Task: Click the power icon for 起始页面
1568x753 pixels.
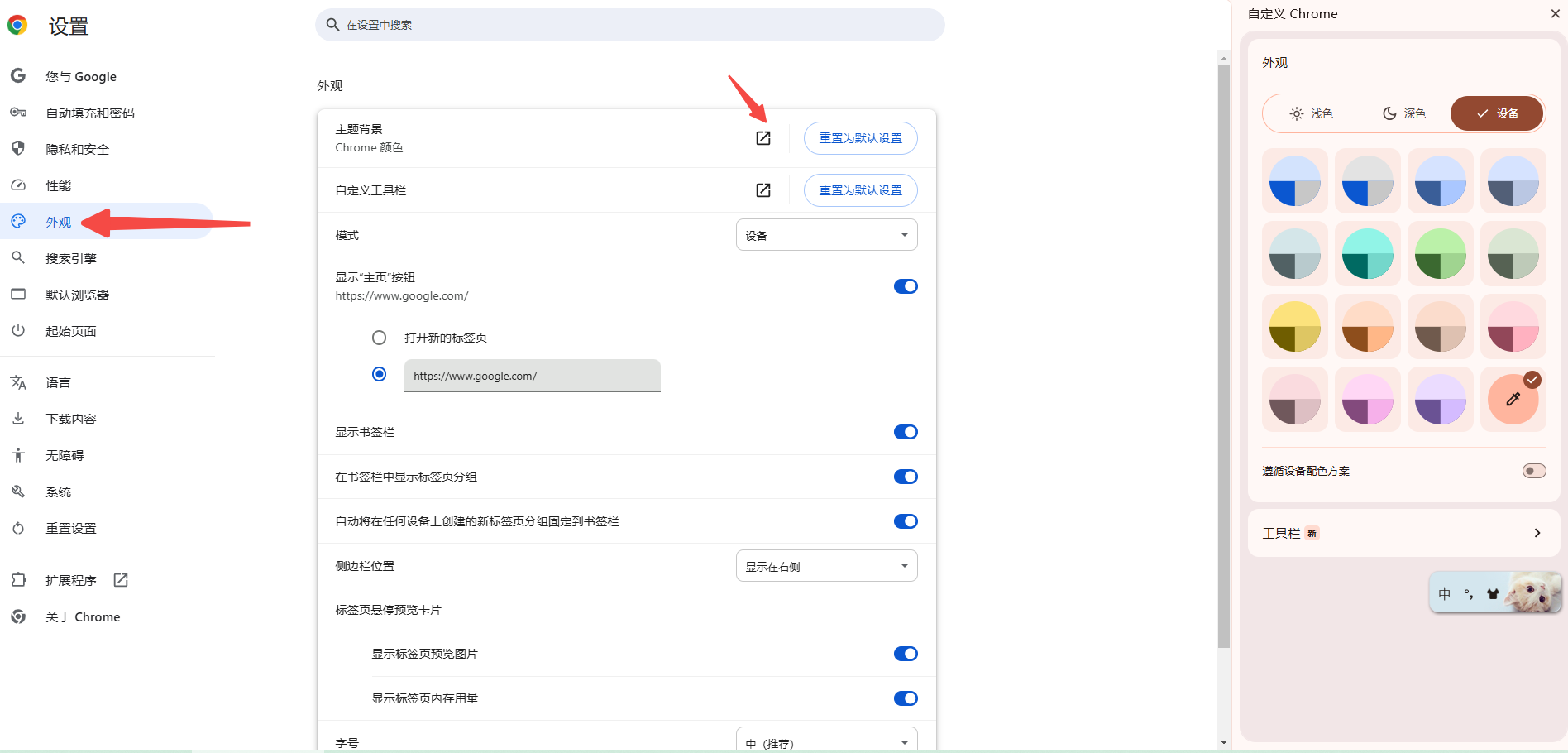Action: click(x=18, y=331)
